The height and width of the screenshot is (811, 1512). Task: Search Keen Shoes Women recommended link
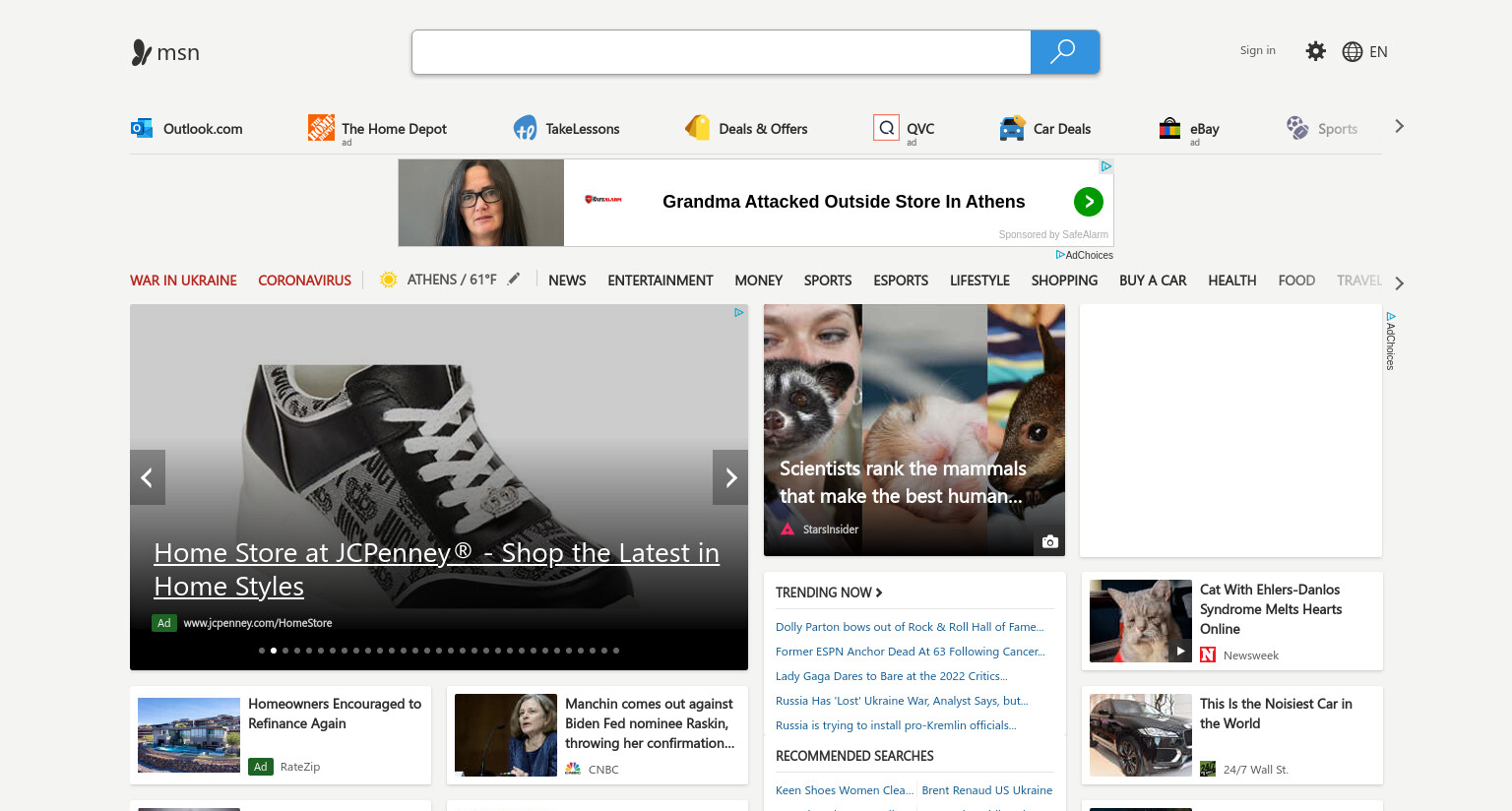pos(845,790)
